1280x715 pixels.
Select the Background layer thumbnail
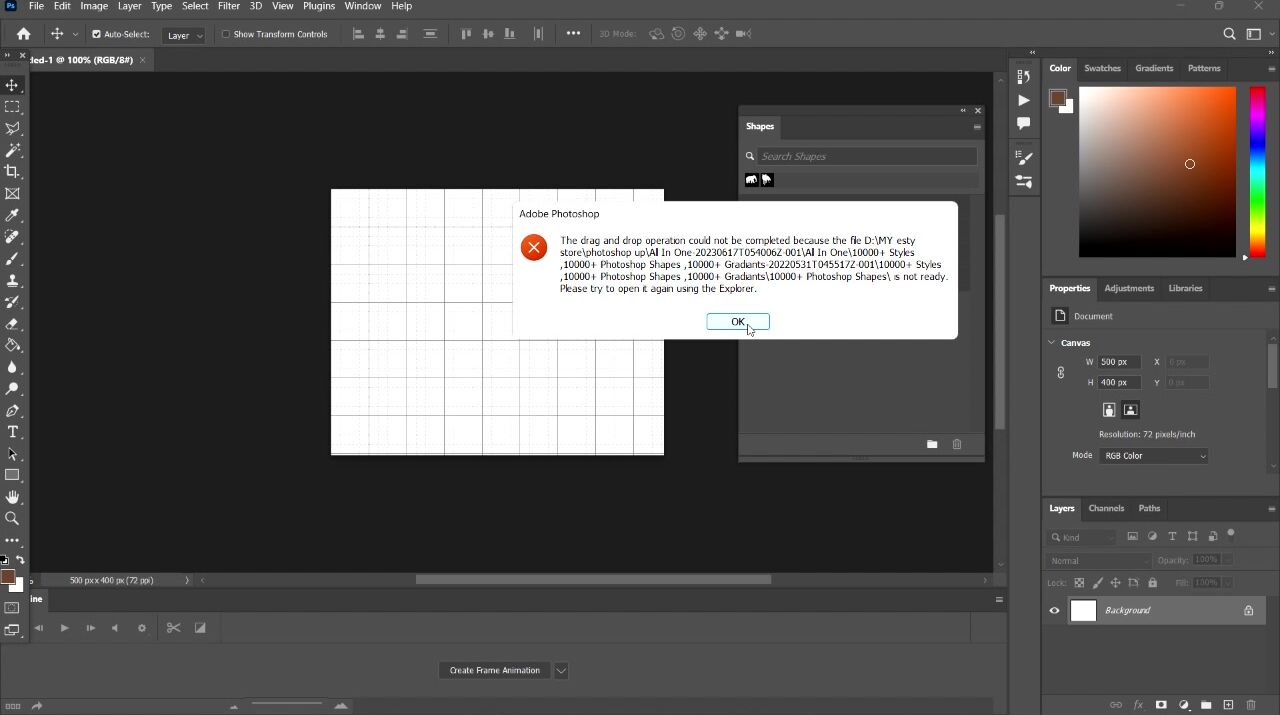(1084, 610)
